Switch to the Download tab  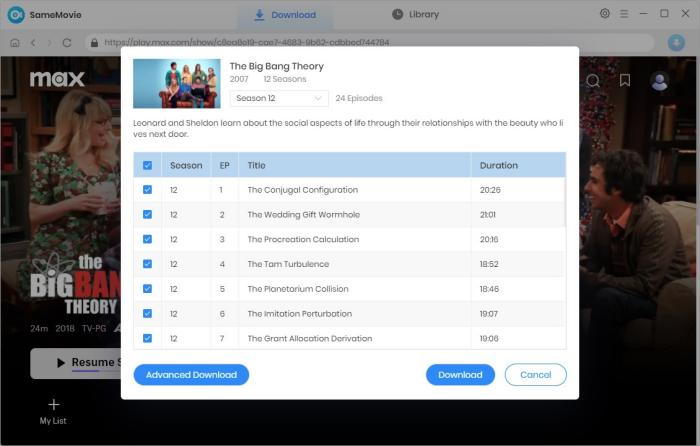[285, 15]
